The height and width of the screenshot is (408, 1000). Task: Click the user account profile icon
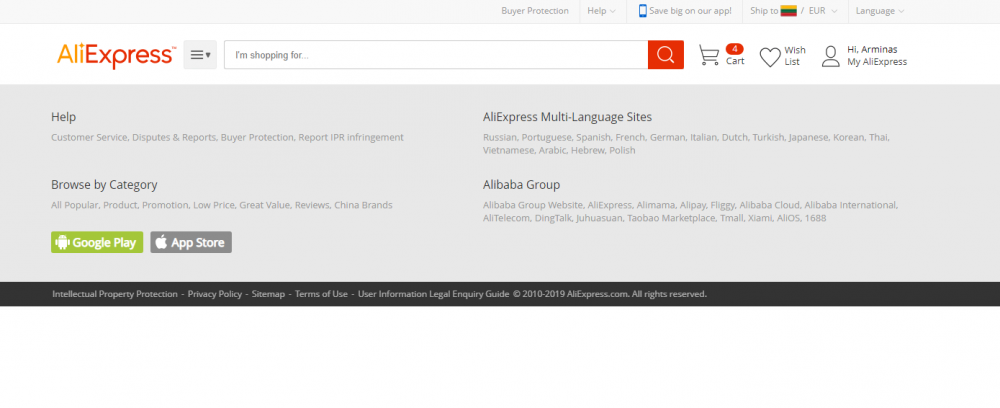click(x=830, y=56)
